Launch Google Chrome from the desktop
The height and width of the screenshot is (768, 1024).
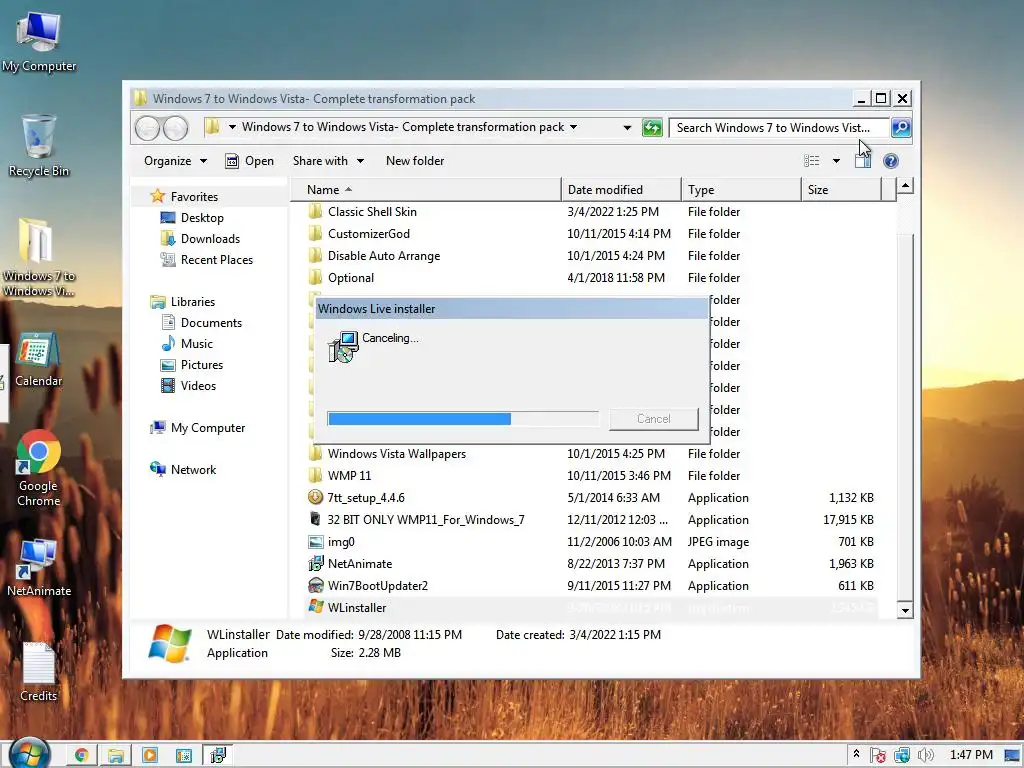[39, 468]
